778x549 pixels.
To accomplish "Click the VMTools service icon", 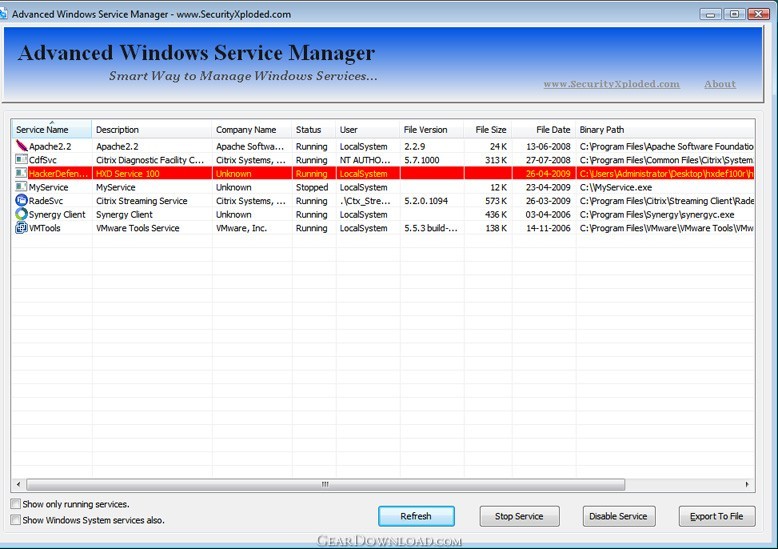I will point(21,228).
